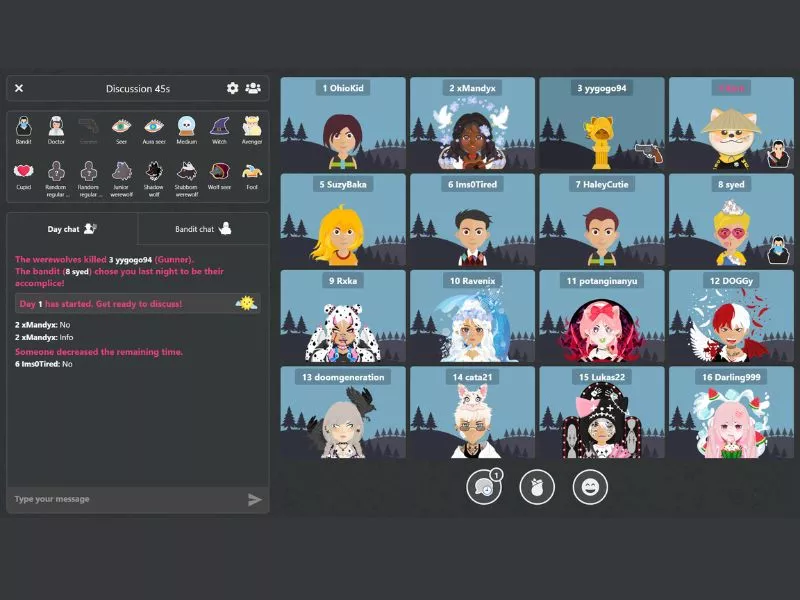Close the discussion panel with X
The width and height of the screenshot is (800, 600).
(x=19, y=88)
